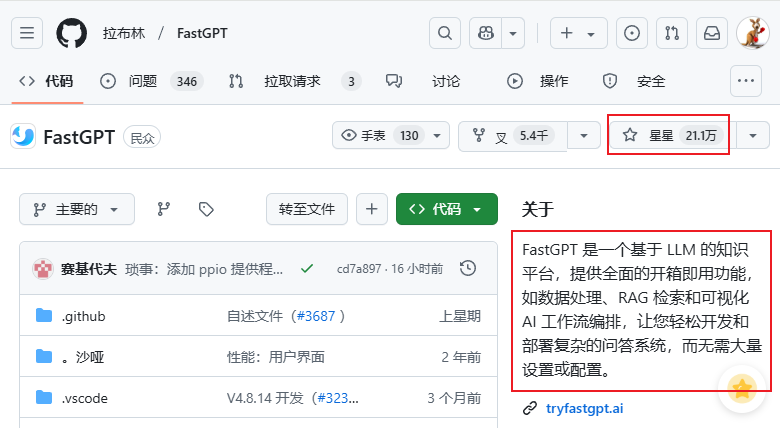
Task: Open the three-dots more tabs menu
Action: [746, 81]
